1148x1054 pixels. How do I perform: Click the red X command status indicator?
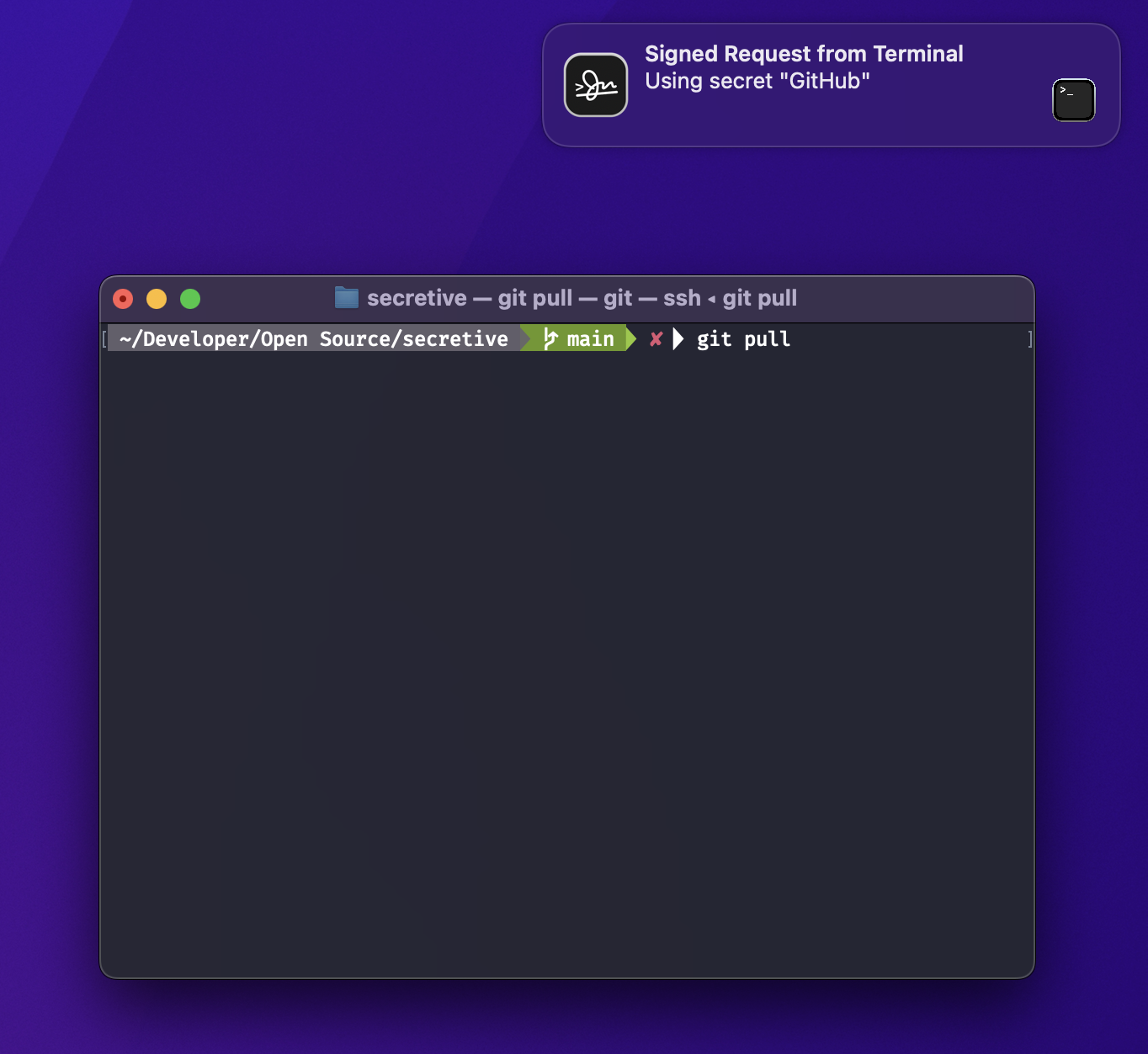(655, 339)
